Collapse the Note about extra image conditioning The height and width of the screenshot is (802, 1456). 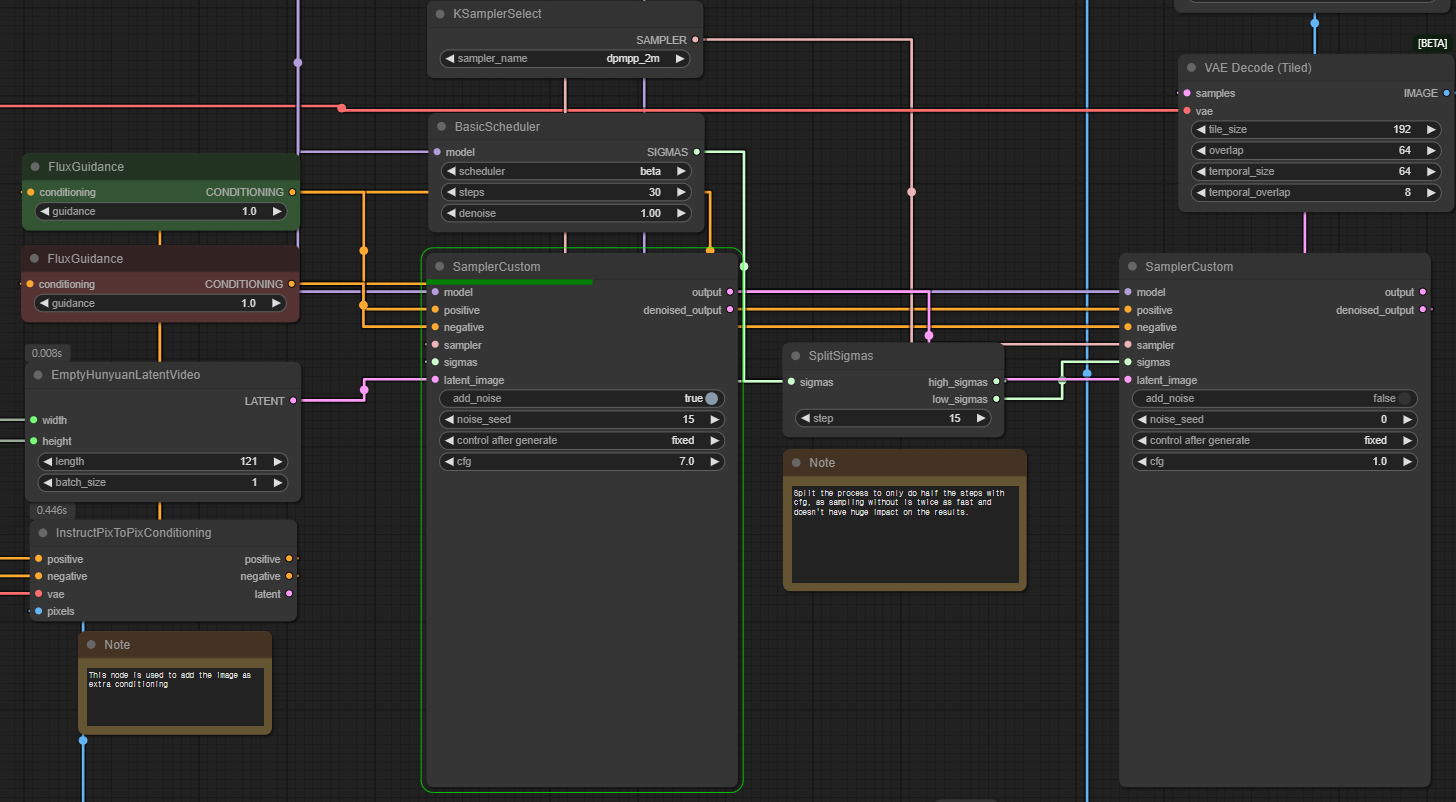[90, 645]
